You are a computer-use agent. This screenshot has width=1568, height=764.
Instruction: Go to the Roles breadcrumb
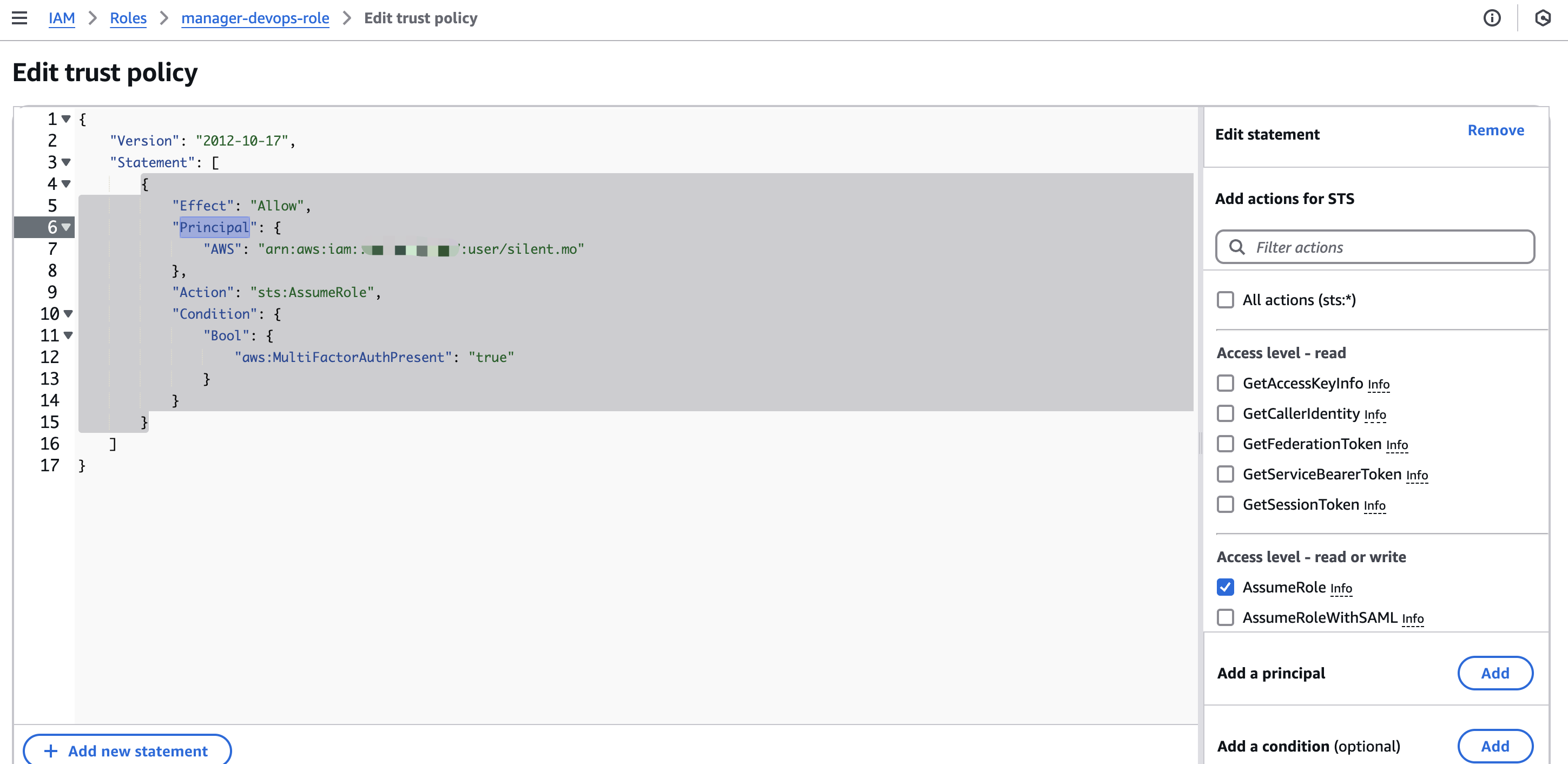pos(128,18)
